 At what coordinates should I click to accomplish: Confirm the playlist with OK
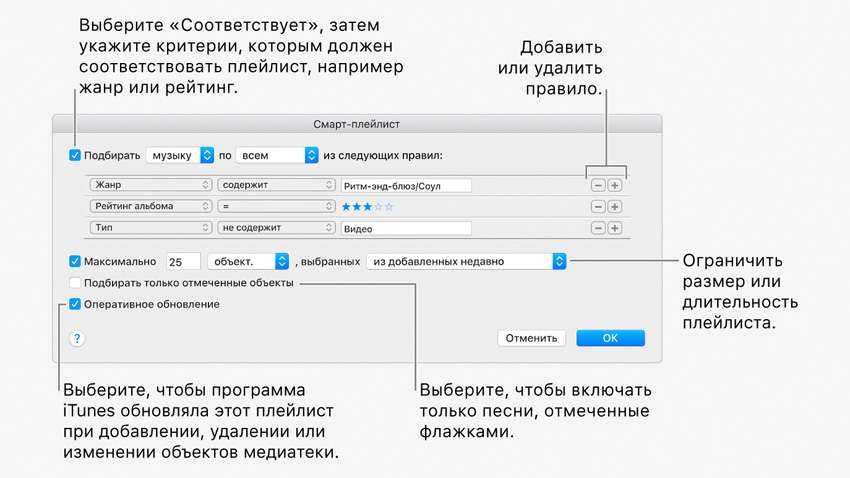[x=610, y=338]
